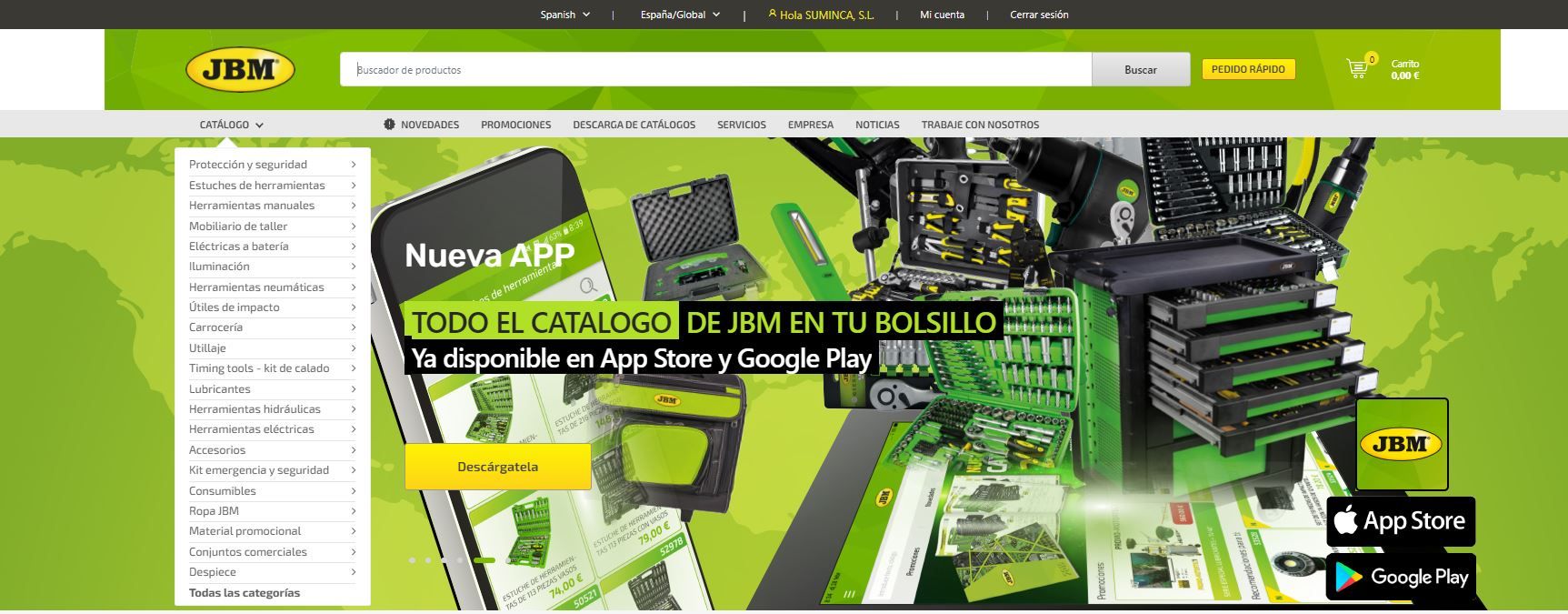
Task: Open the PROMOCIONES menu item
Action: tap(516, 125)
